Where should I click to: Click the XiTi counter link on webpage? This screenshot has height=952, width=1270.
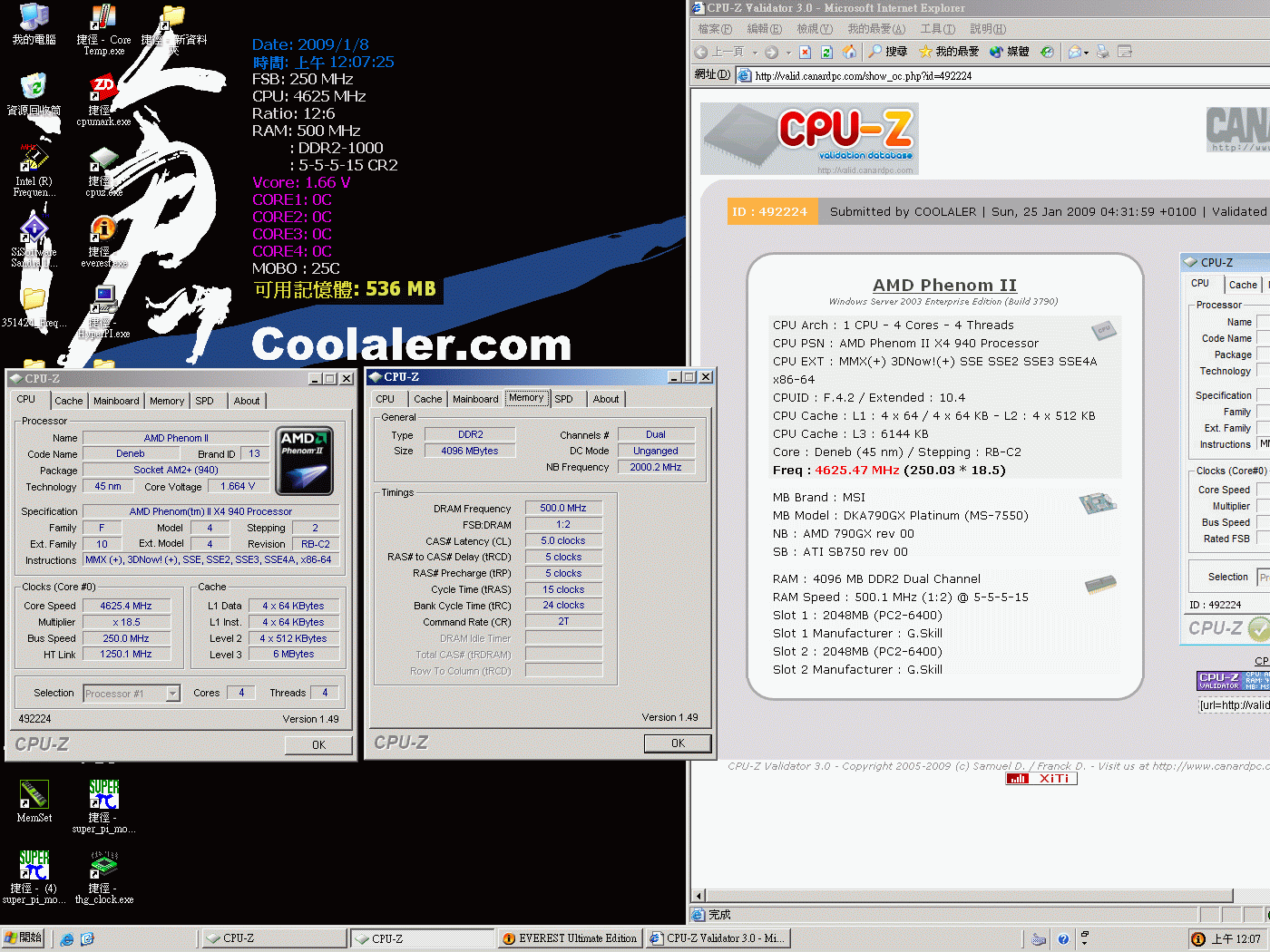[1041, 779]
